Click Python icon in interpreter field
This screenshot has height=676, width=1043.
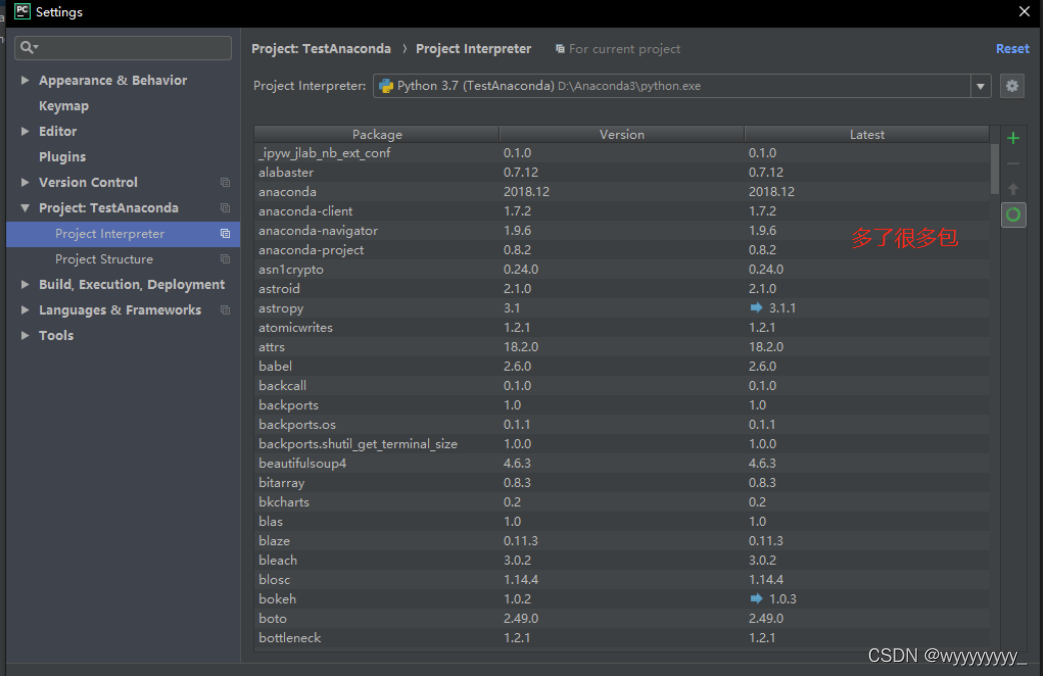pos(386,86)
